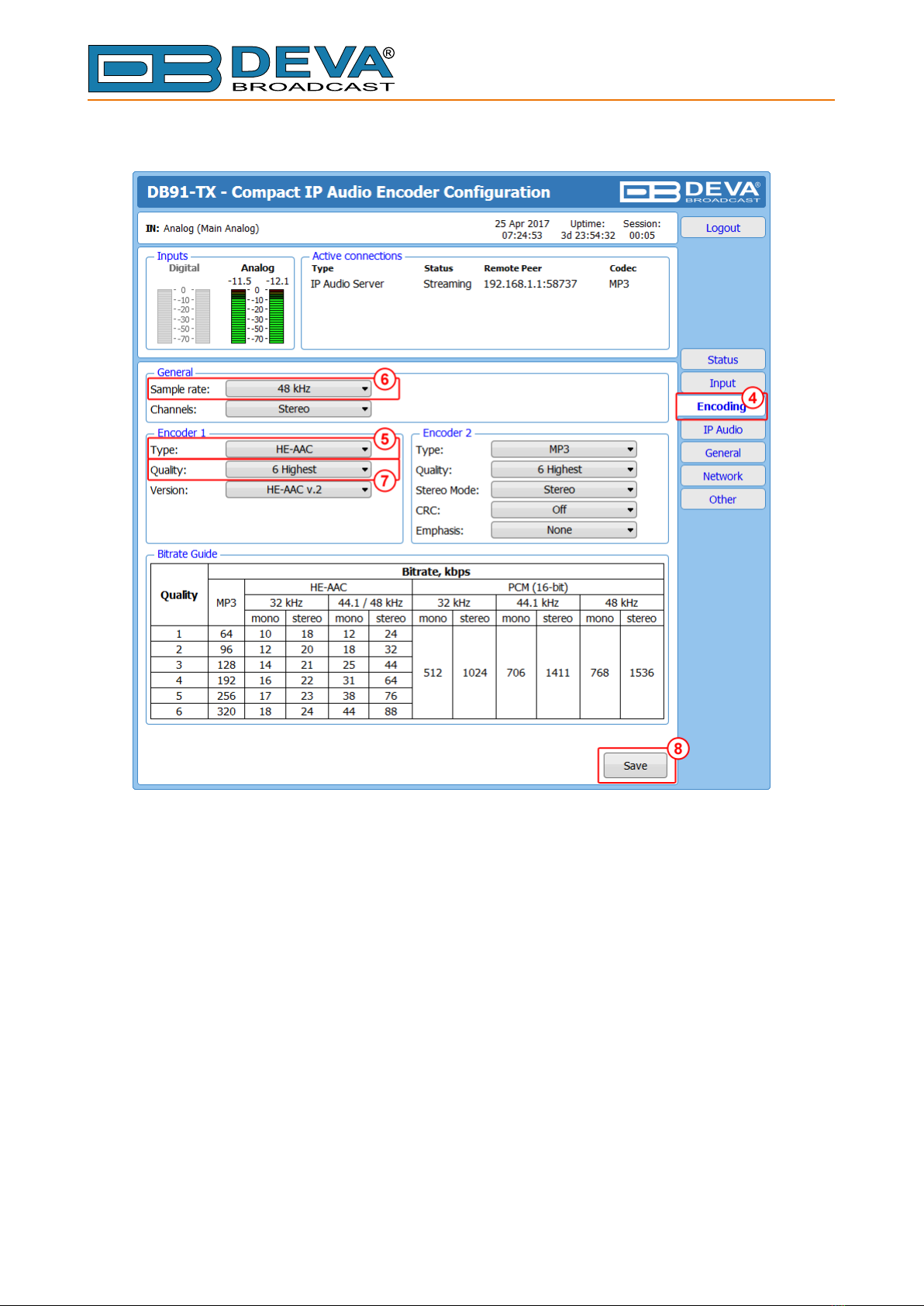This screenshot has height=1306, width=924.
Task: Click the Bitrate Guide section title
Action: 187,554
